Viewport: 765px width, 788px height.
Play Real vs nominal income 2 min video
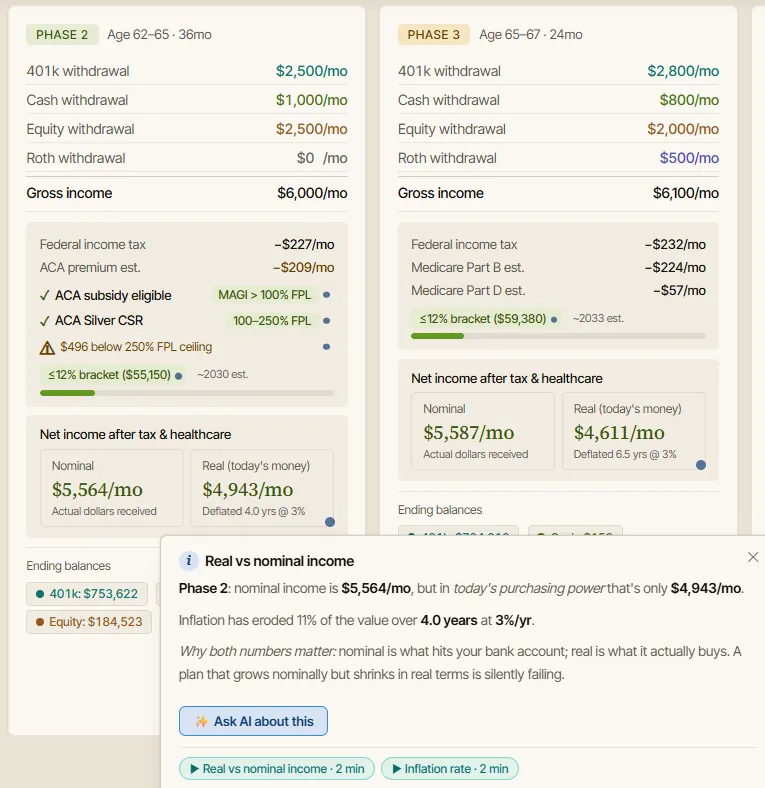click(276, 769)
